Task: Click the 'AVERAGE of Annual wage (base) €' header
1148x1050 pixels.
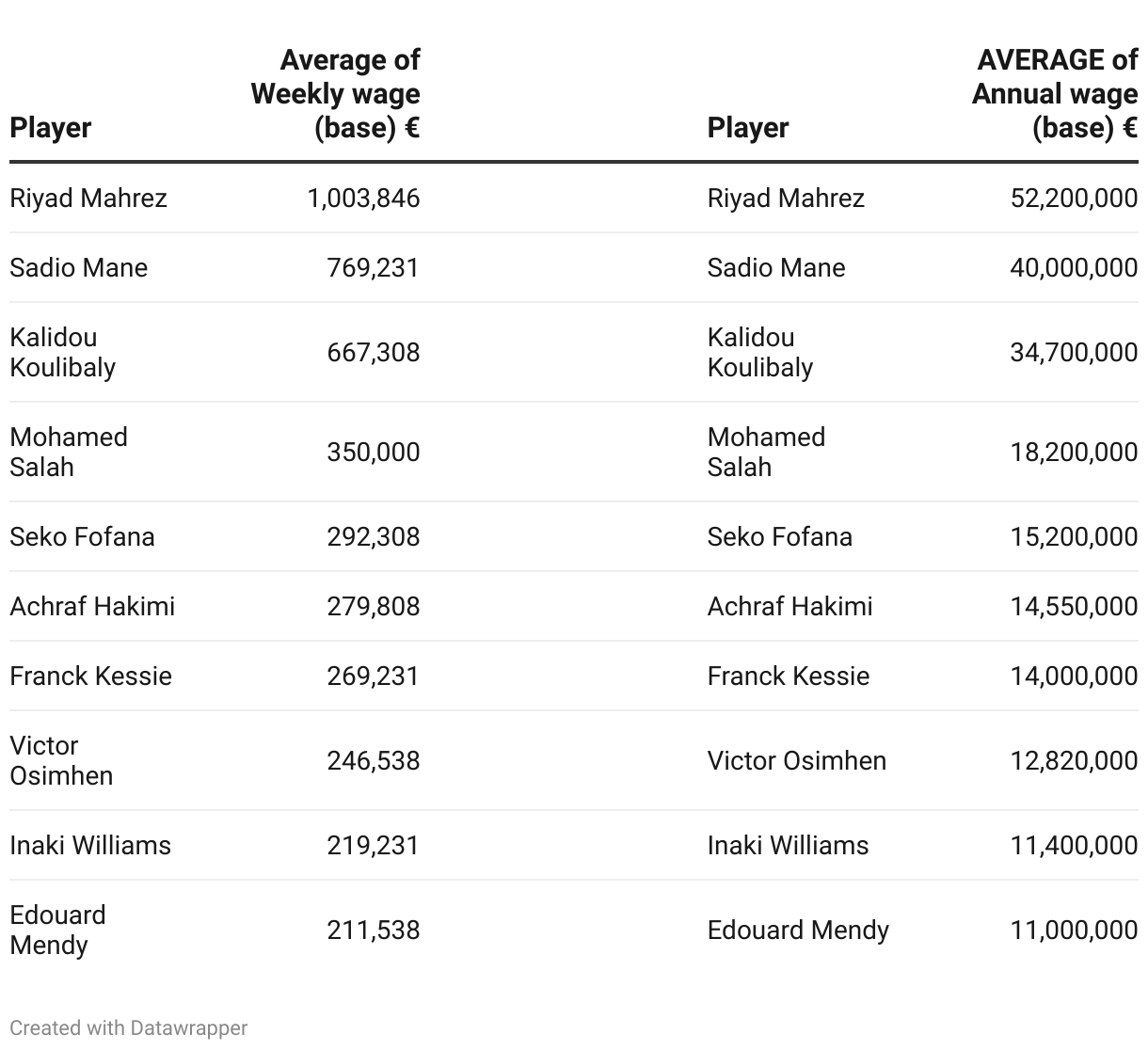Action: 1055,93
